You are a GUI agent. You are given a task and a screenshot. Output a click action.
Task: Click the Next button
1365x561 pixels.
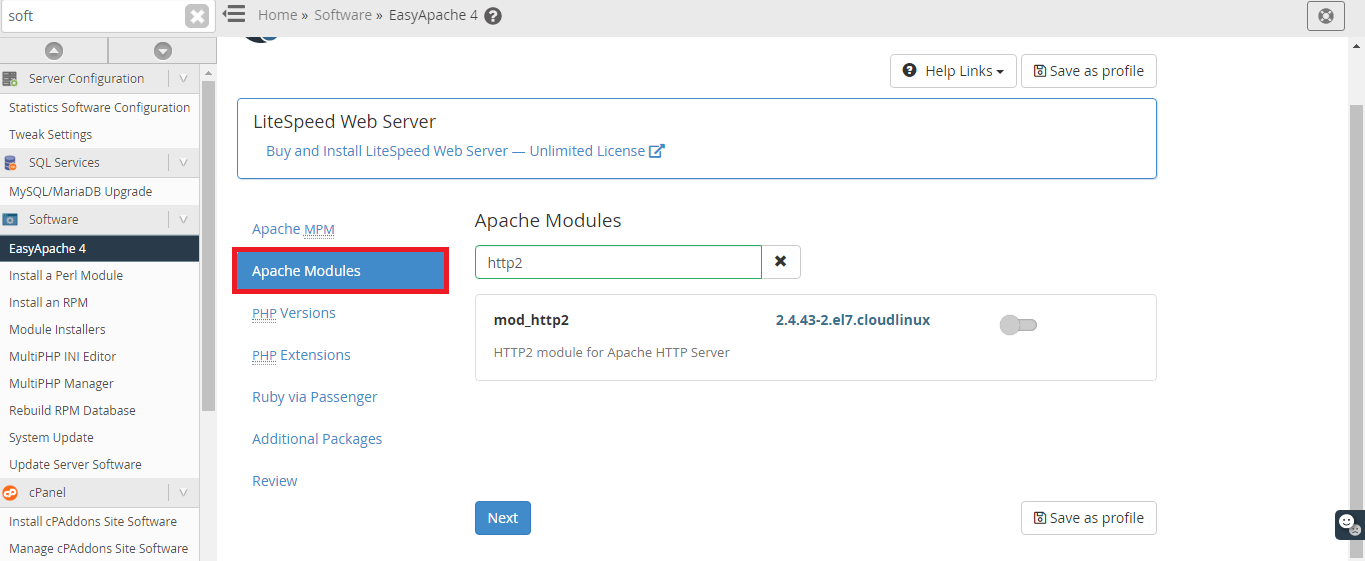click(503, 518)
